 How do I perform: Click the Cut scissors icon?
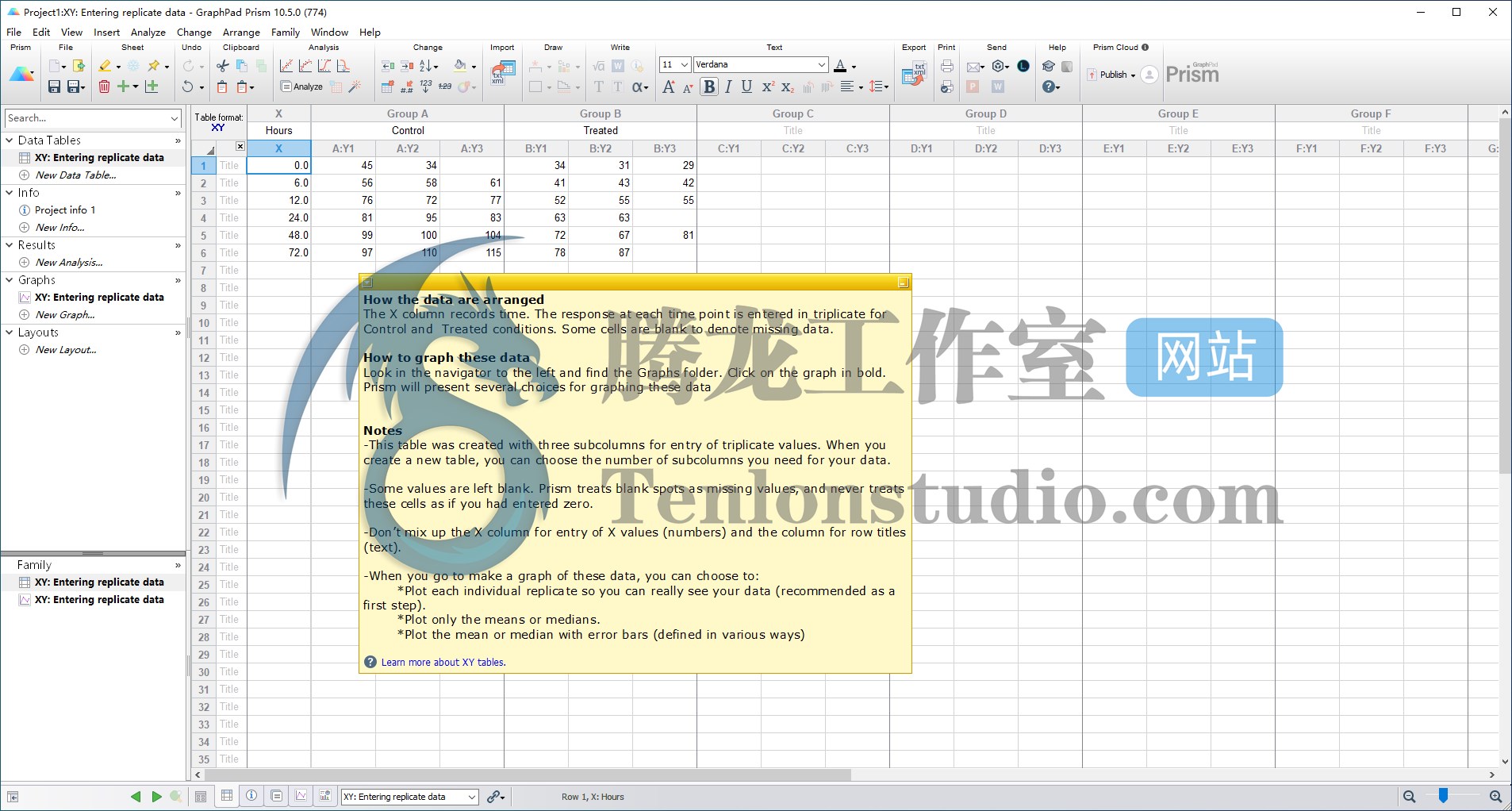[x=223, y=66]
